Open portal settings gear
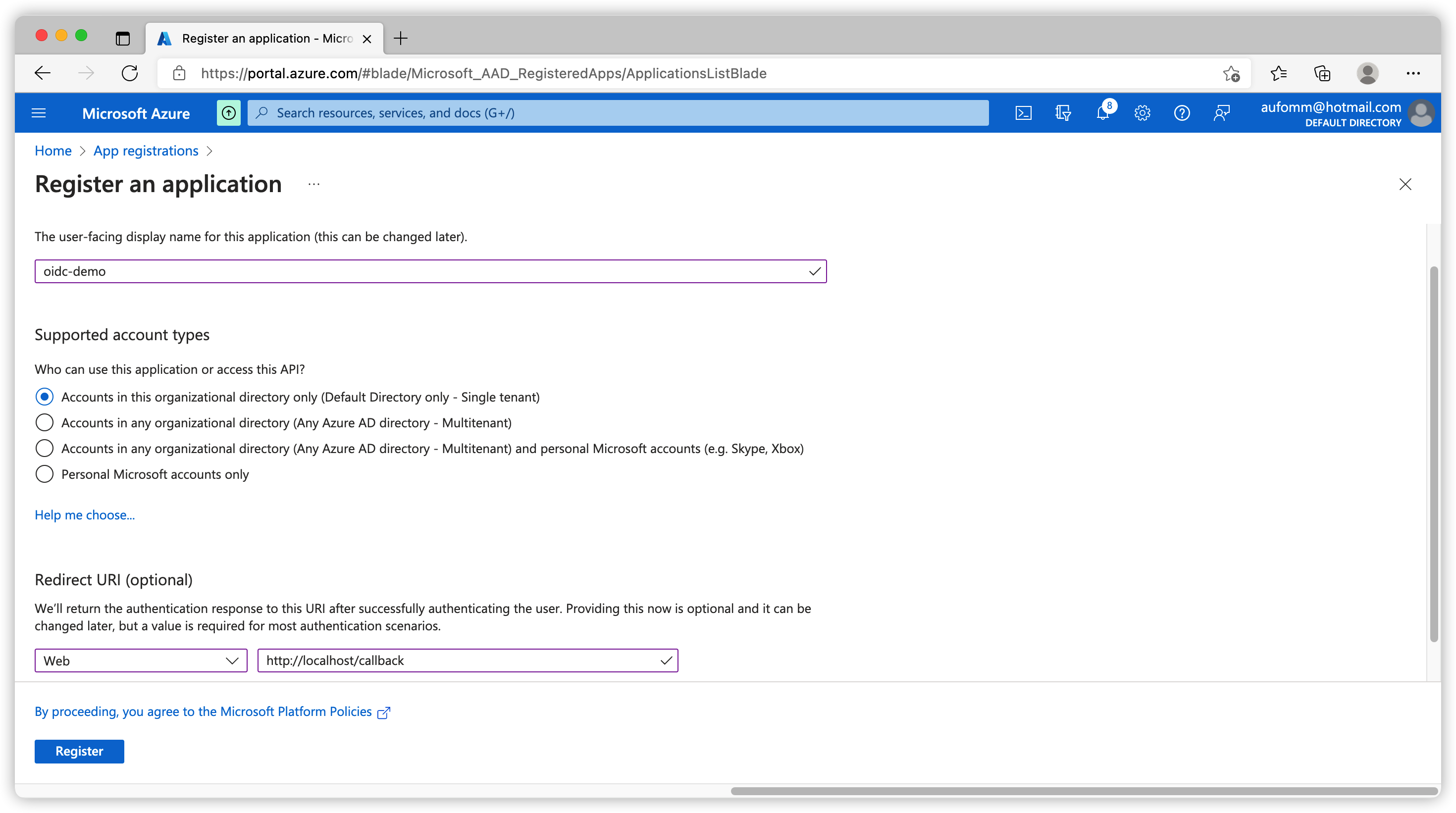The height and width of the screenshot is (813, 1456). [x=1142, y=113]
